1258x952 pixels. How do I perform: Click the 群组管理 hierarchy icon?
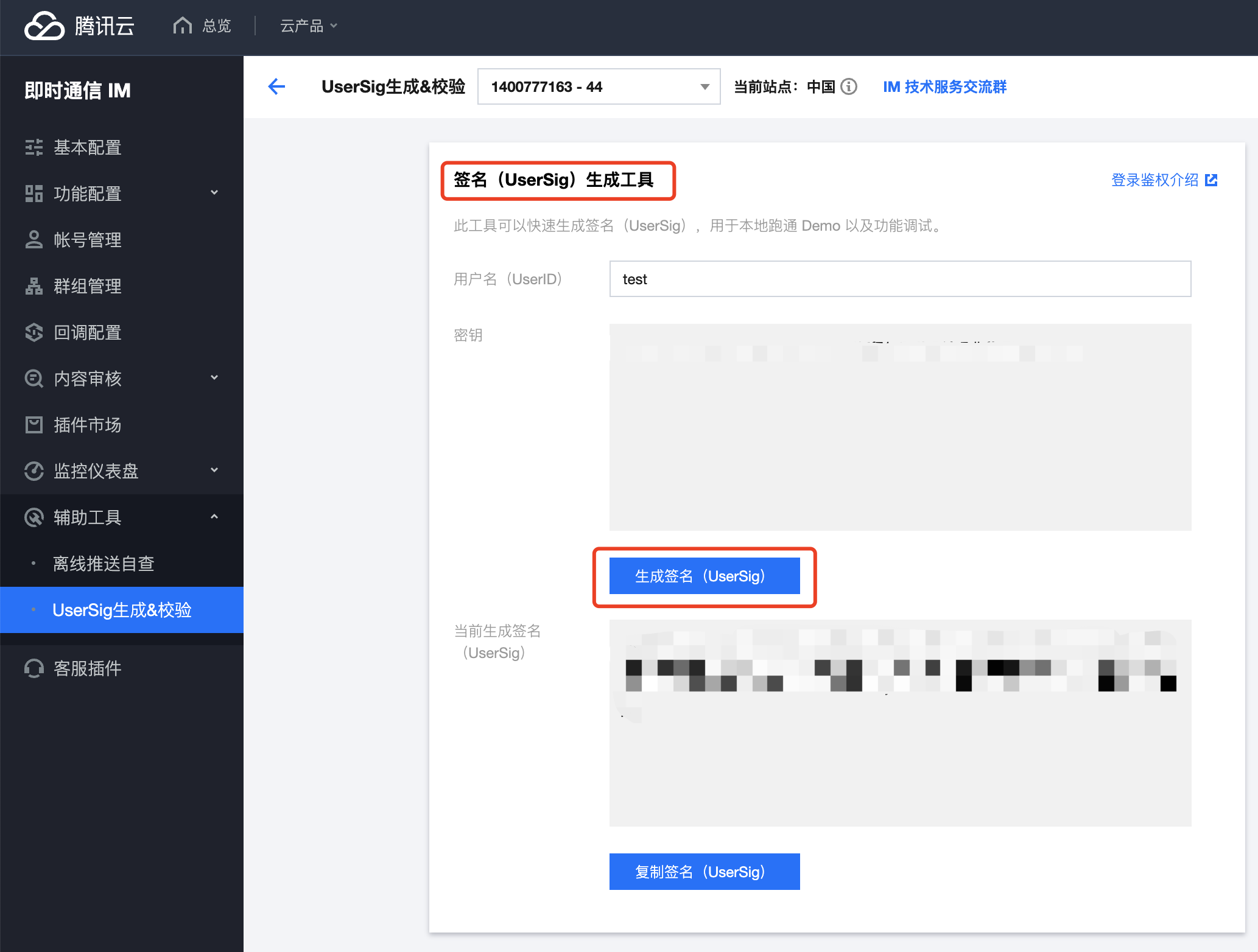(x=34, y=286)
